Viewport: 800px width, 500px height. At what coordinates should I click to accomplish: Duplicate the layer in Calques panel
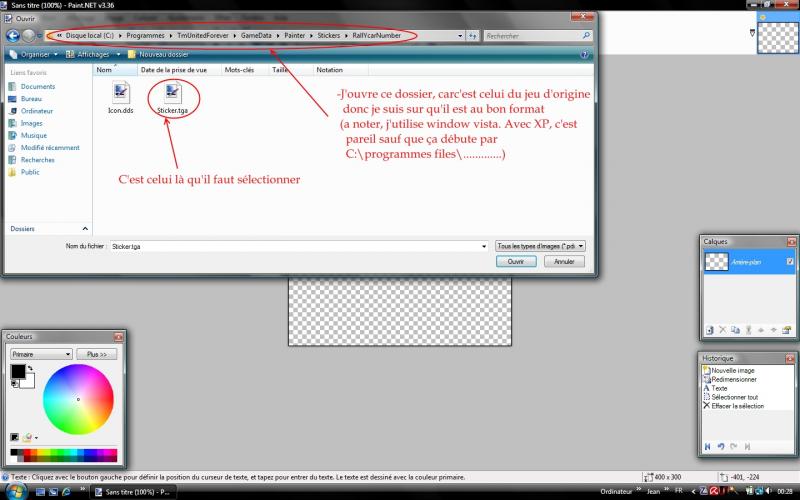coord(735,330)
